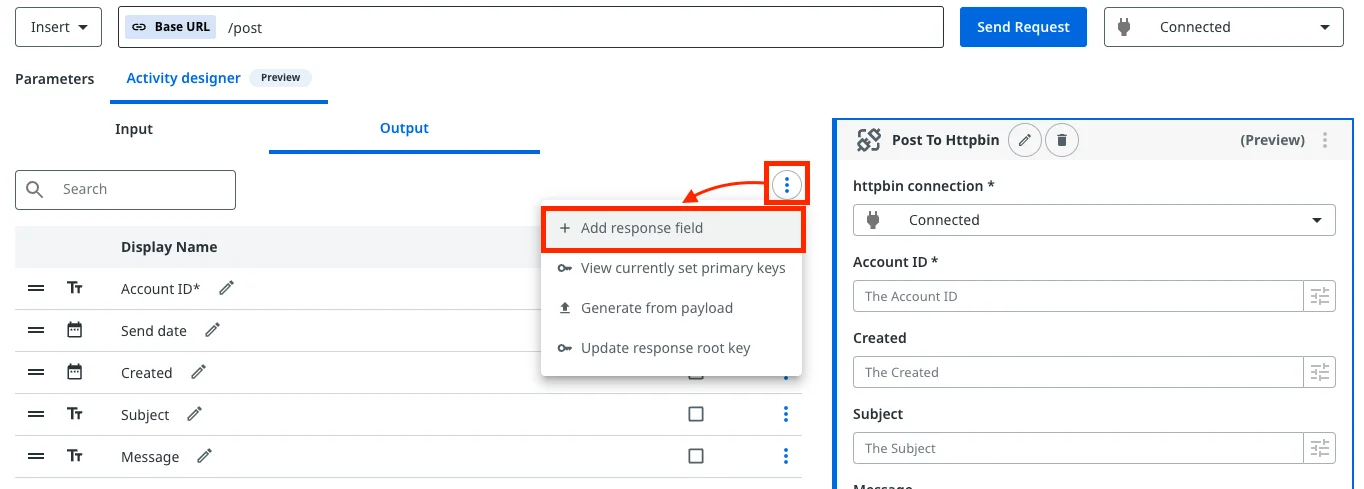Tick the checkbox in the Subject row
This screenshot has height=489, width=1364.
(696, 414)
